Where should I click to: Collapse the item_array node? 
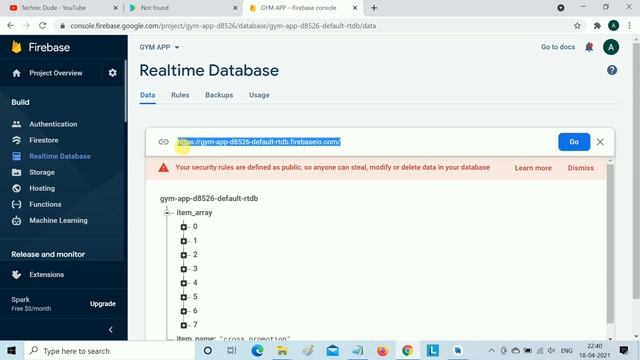click(x=167, y=213)
